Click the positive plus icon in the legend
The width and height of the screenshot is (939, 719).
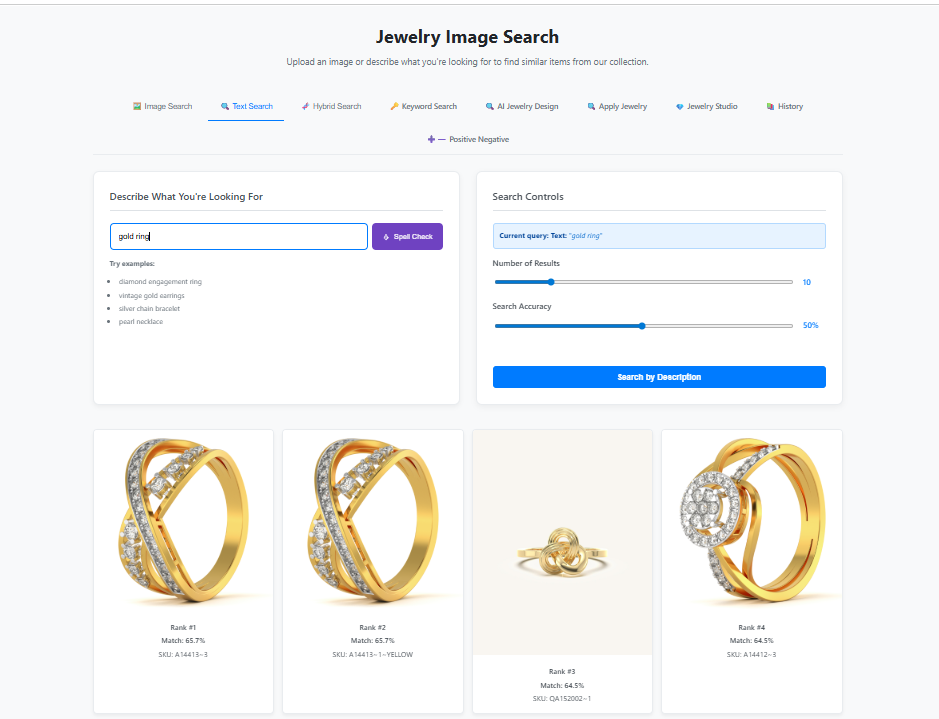pos(430,139)
